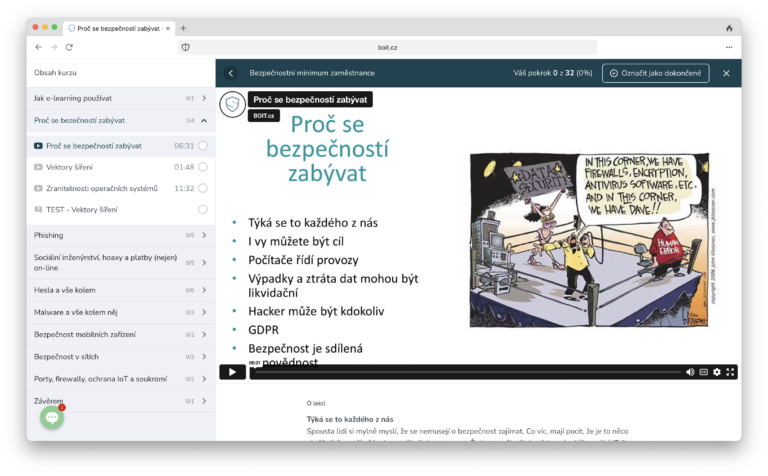This screenshot has height=476, width=768.
Task: Enter fullscreen video mode
Action: pyautogui.click(x=730, y=372)
